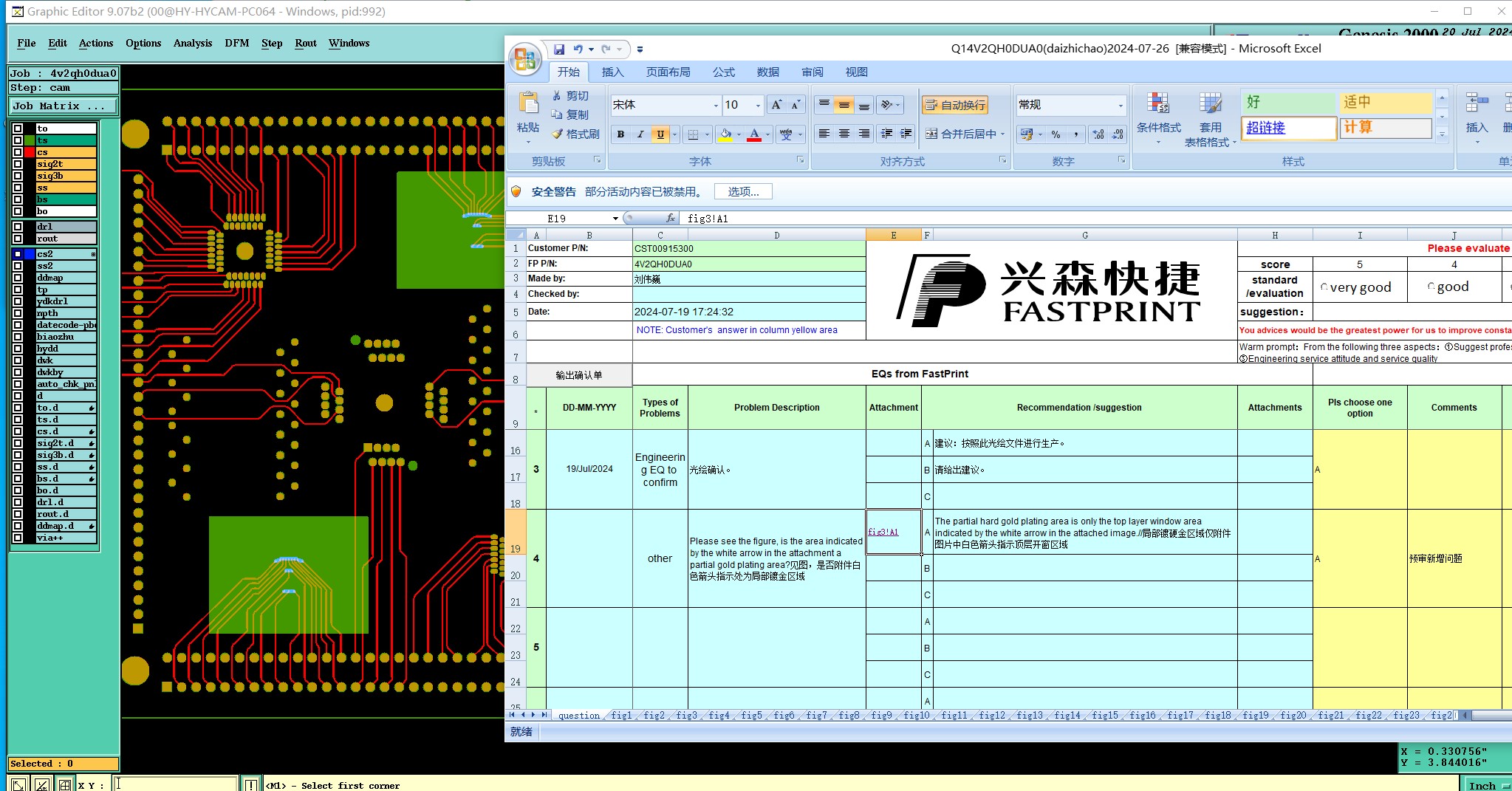
Task: Open borders dropdown arrow
Action: (707, 134)
